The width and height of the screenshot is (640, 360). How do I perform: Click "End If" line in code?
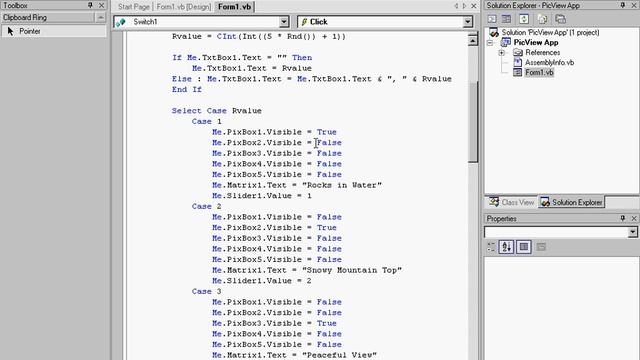pos(187,90)
